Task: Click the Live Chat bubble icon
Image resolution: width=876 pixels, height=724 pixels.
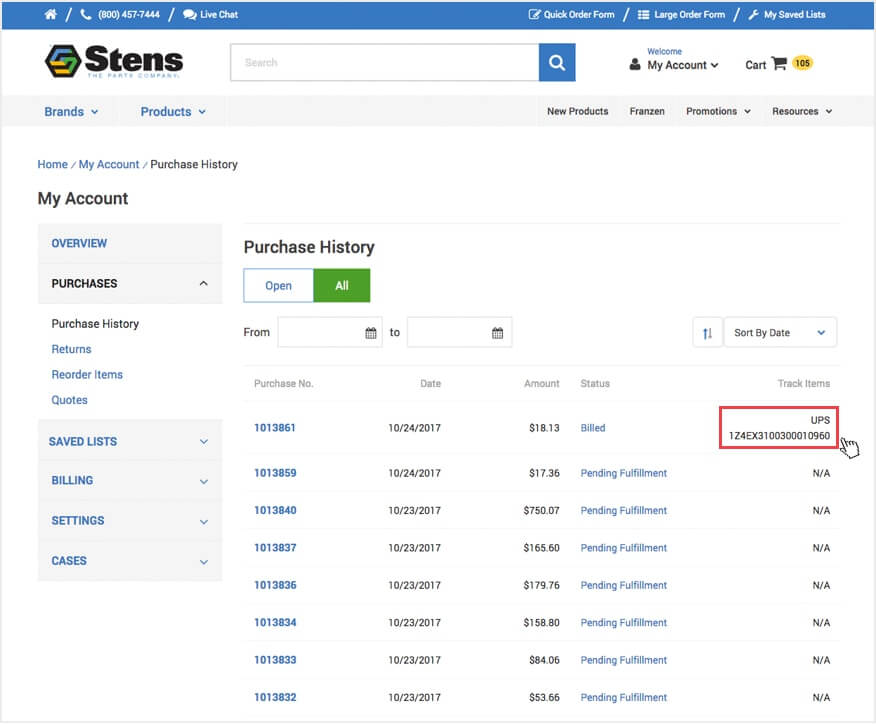Action: point(190,15)
